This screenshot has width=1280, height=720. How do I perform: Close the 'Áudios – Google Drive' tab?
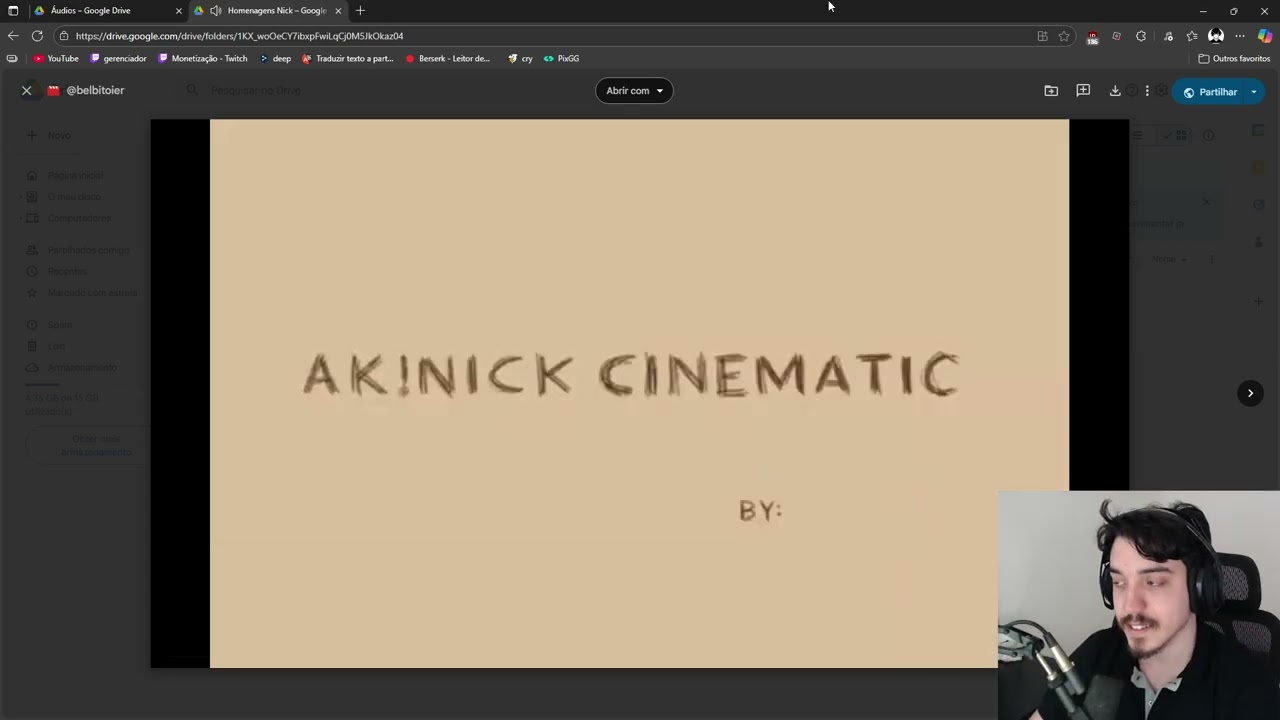[179, 11]
